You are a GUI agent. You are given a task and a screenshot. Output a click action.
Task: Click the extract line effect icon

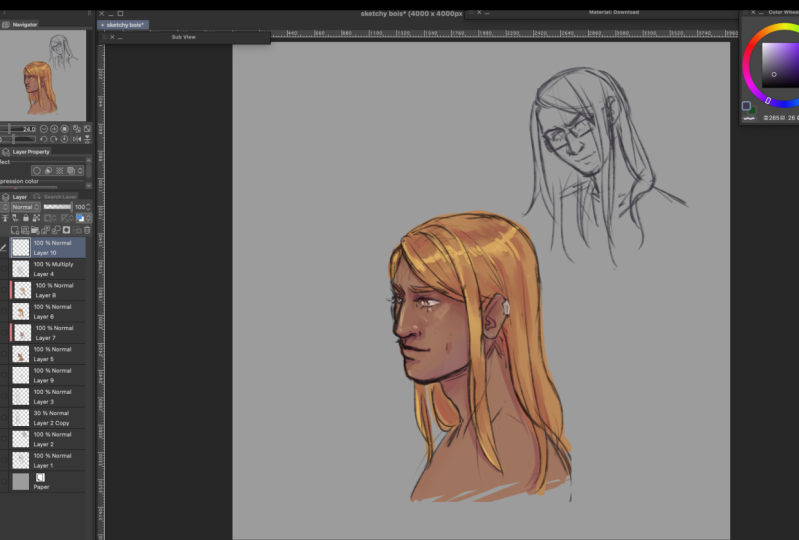pyautogui.click(x=48, y=171)
